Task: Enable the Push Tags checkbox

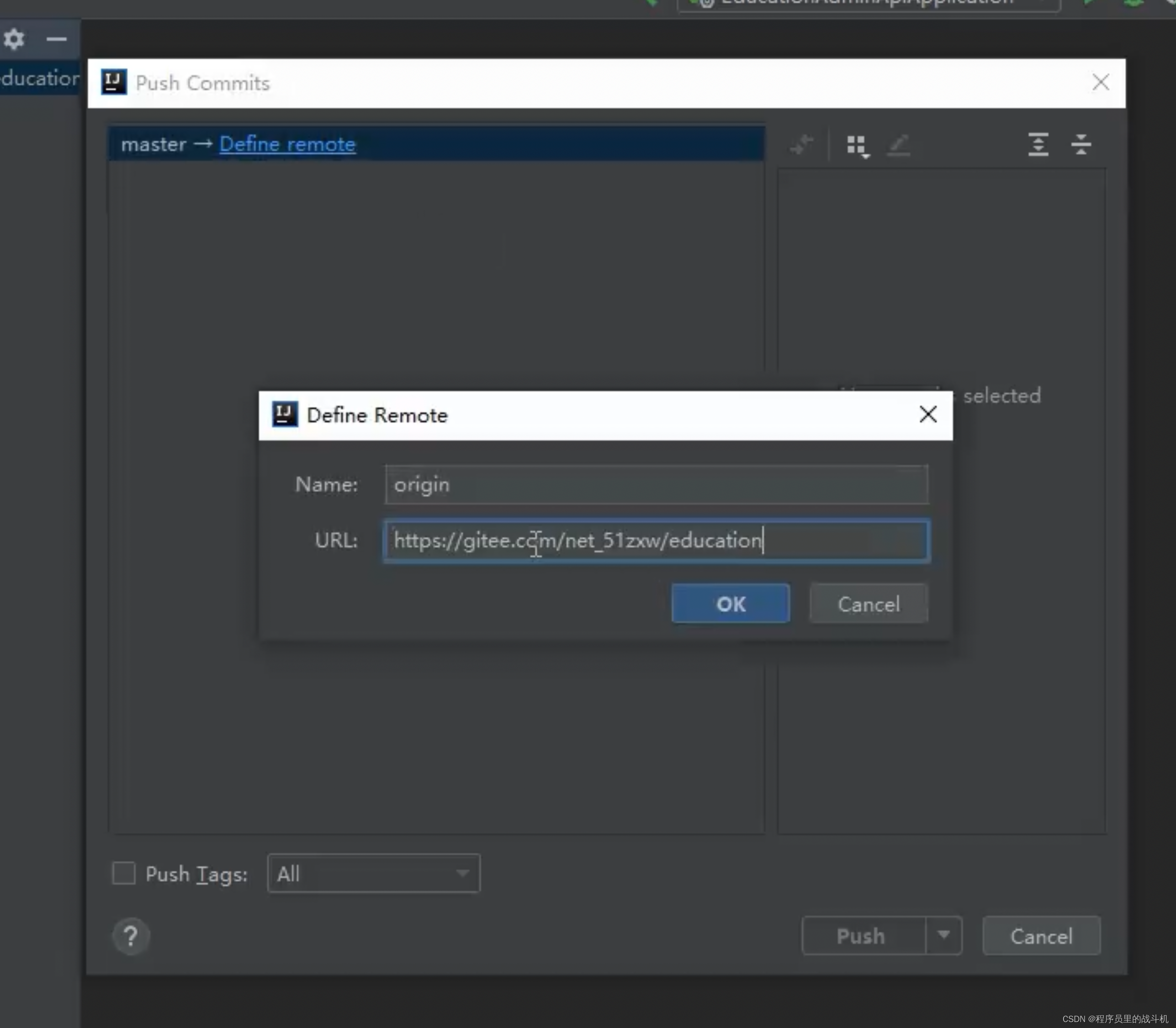Action: (124, 873)
